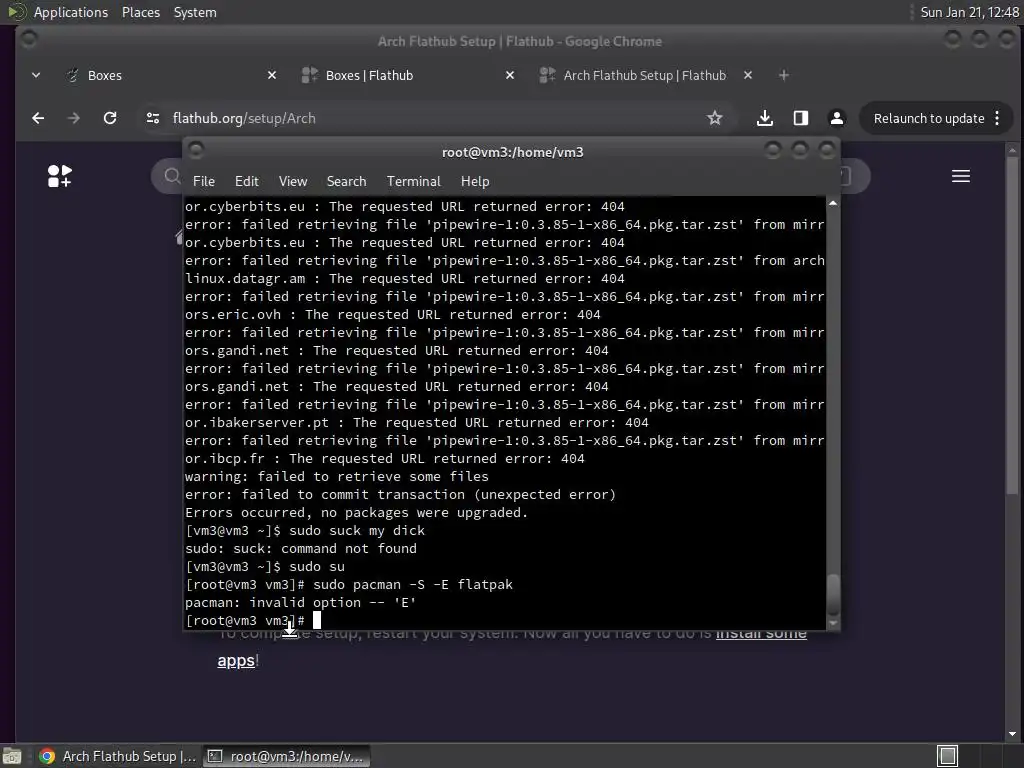Viewport: 1024px width, 768px height.
Task: Click show desktop icon in bottom panel
Action: coord(12,756)
